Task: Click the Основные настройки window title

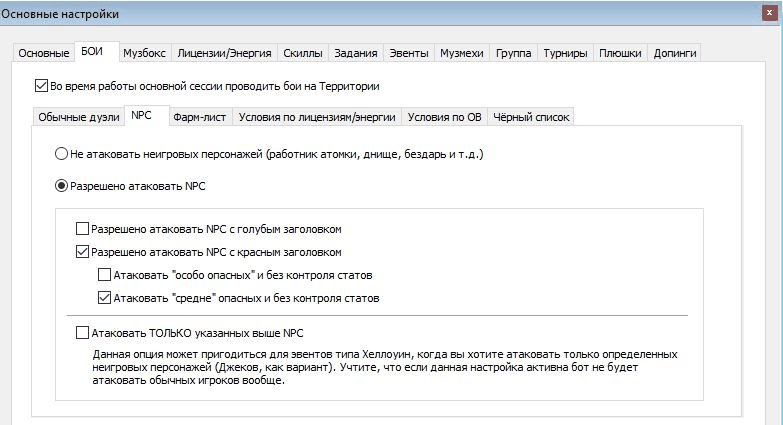Action: (x=60, y=14)
